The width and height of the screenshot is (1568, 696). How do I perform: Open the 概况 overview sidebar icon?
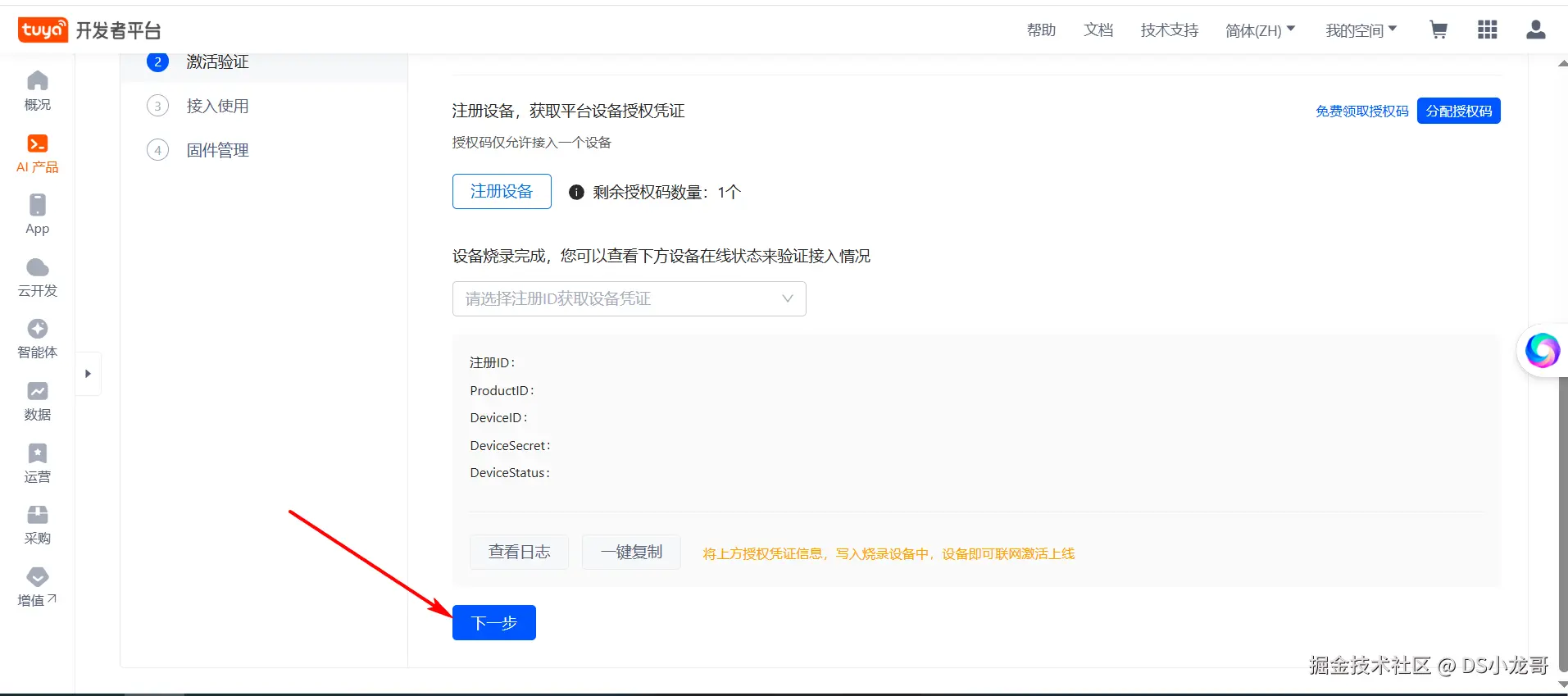38,91
